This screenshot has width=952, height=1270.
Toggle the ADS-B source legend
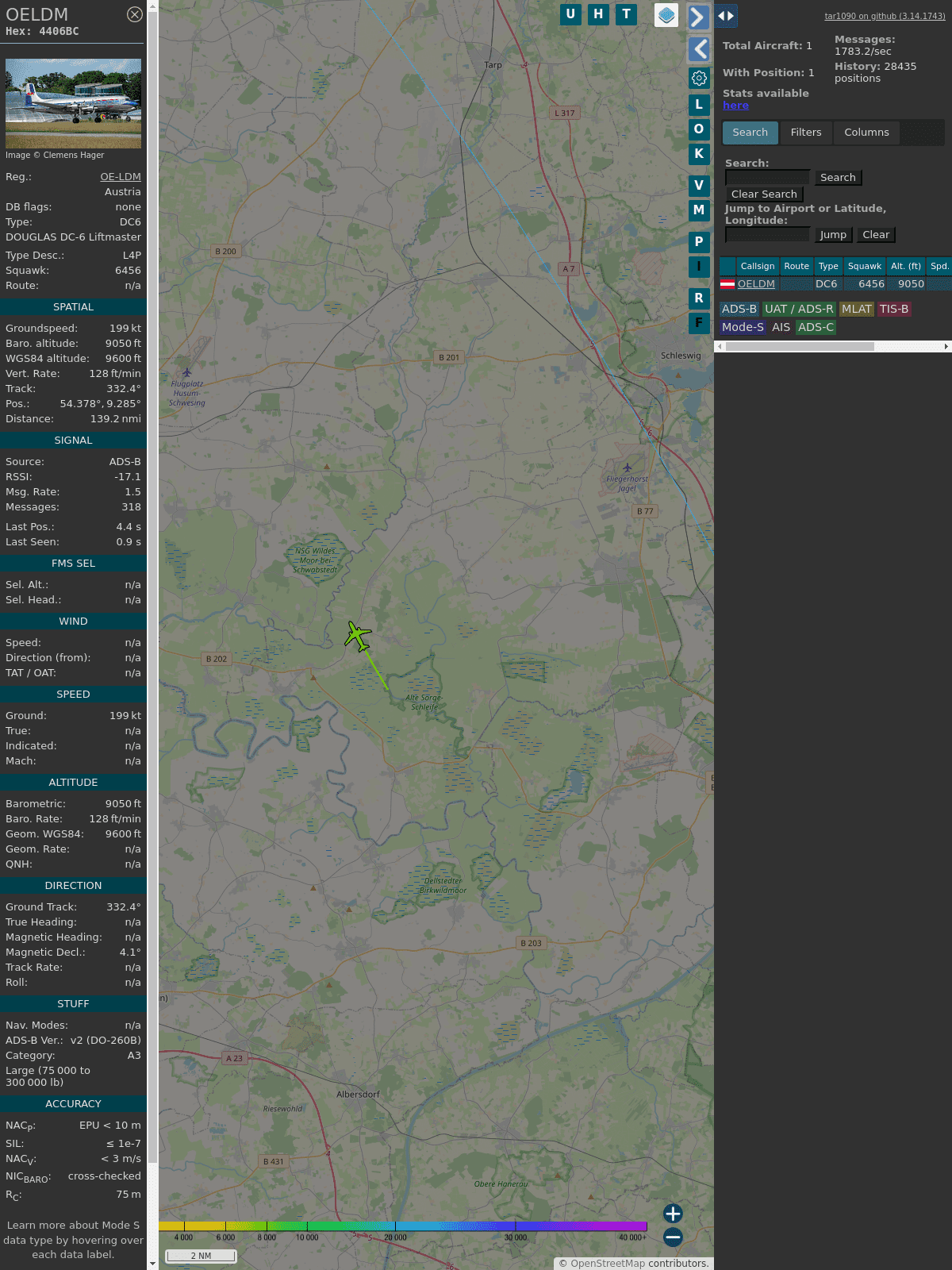pyautogui.click(x=739, y=310)
